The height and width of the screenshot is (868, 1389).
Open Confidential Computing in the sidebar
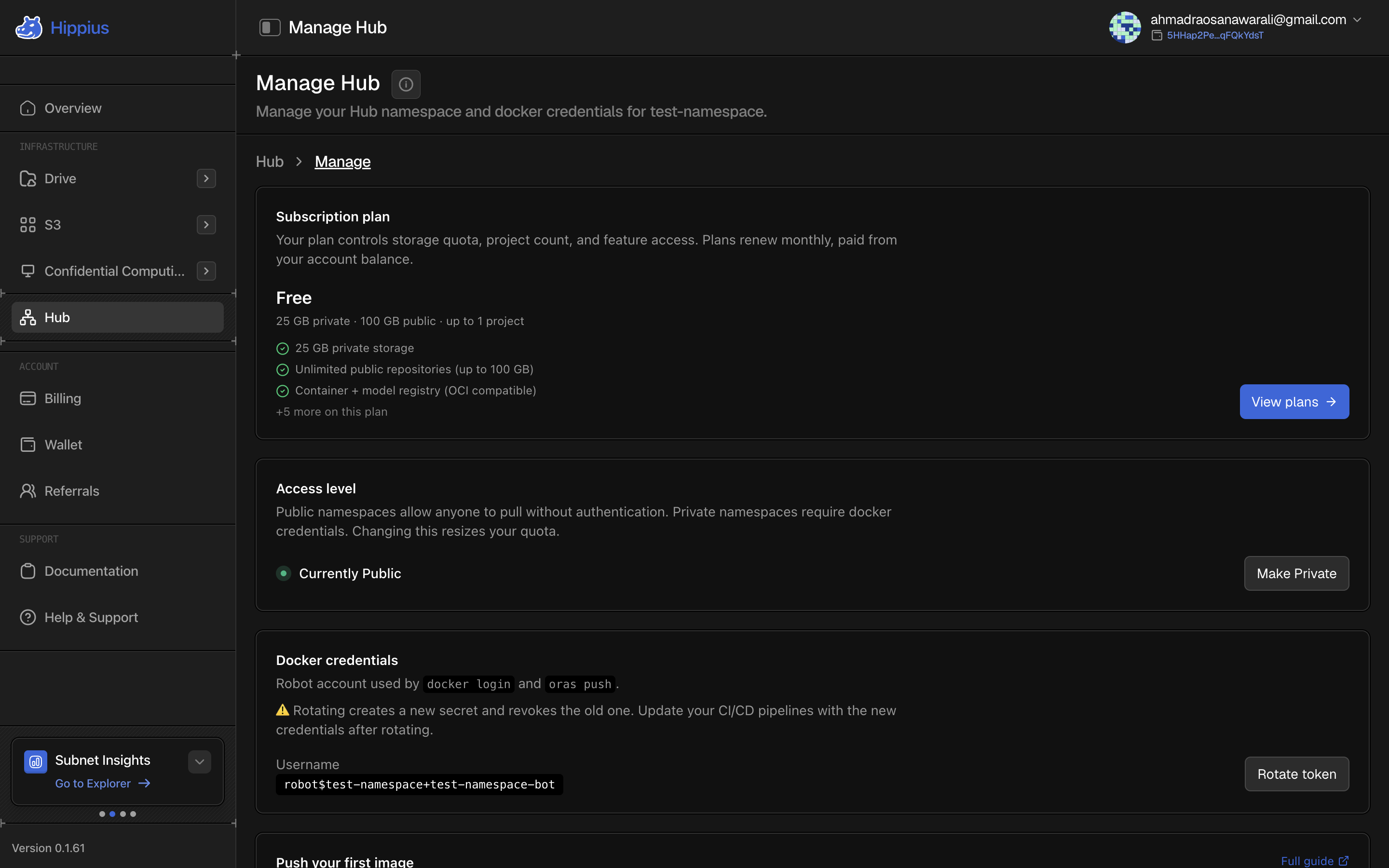coord(118,271)
